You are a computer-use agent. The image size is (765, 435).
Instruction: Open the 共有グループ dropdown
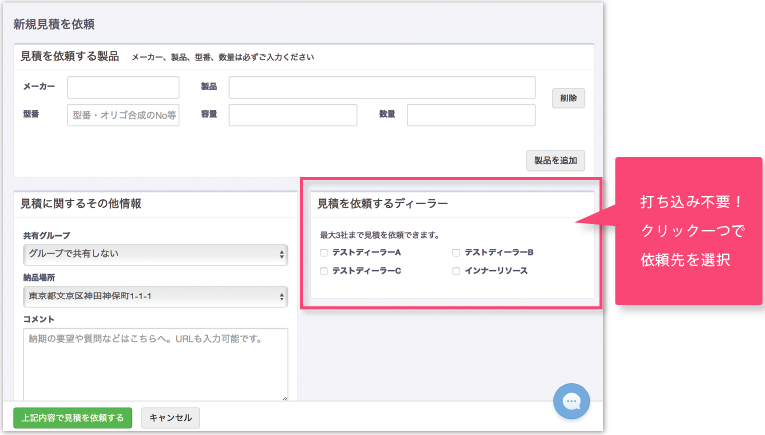pos(155,254)
